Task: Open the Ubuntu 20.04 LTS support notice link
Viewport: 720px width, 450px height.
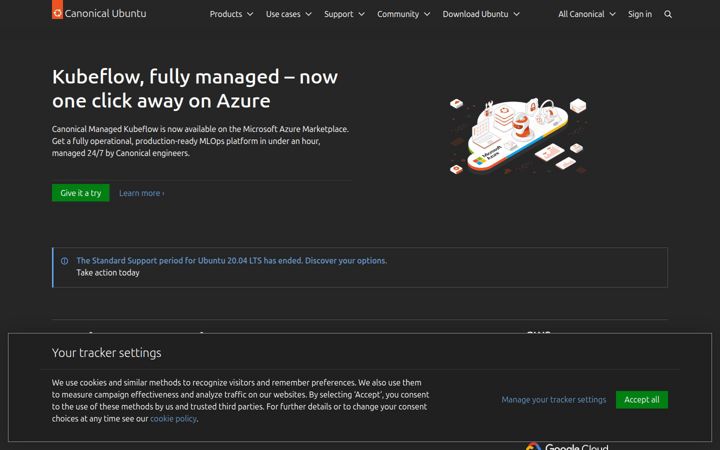Action: coord(231,260)
